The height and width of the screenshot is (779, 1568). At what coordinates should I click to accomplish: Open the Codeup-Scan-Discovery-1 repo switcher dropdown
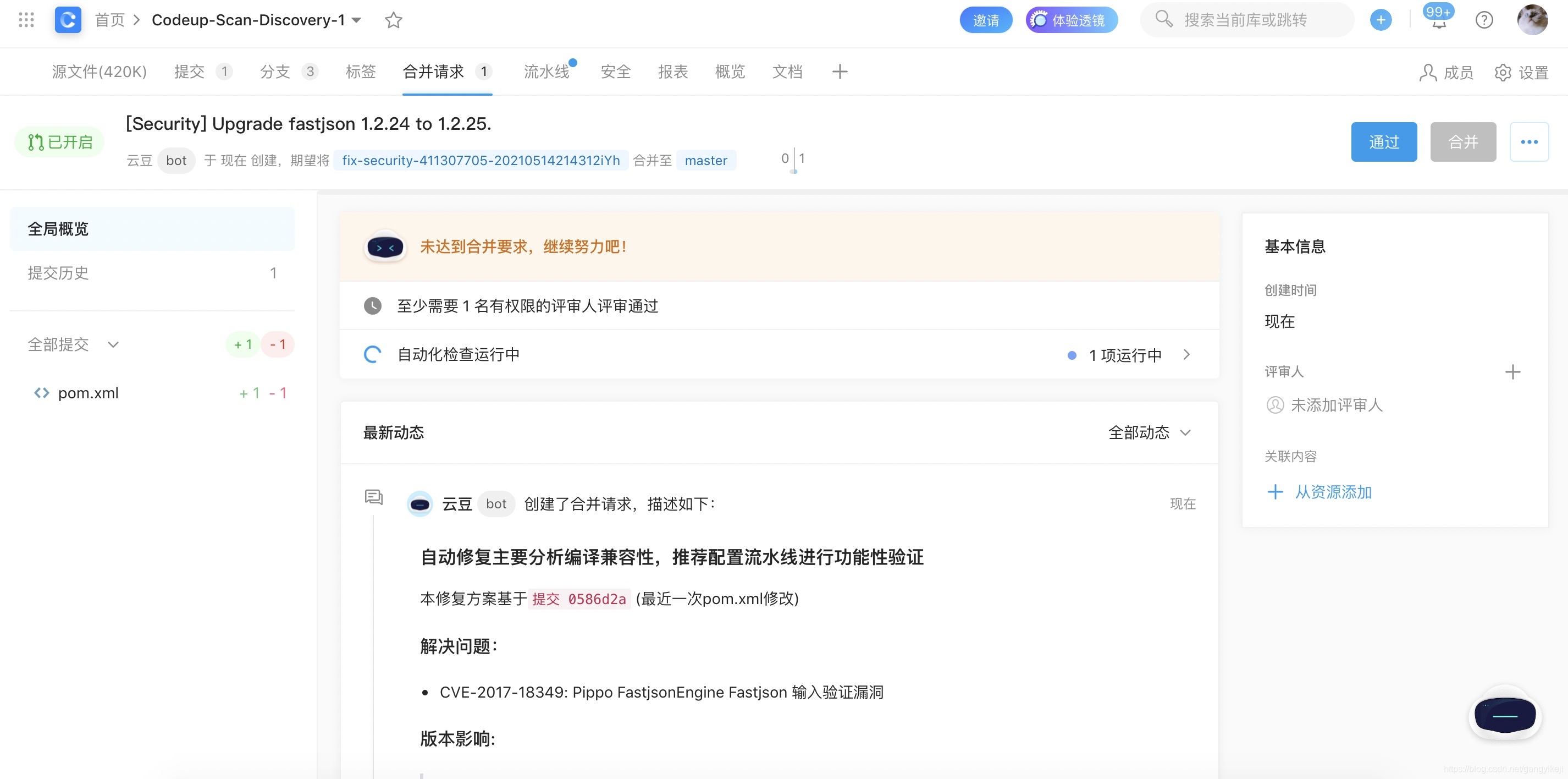[358, 19]
